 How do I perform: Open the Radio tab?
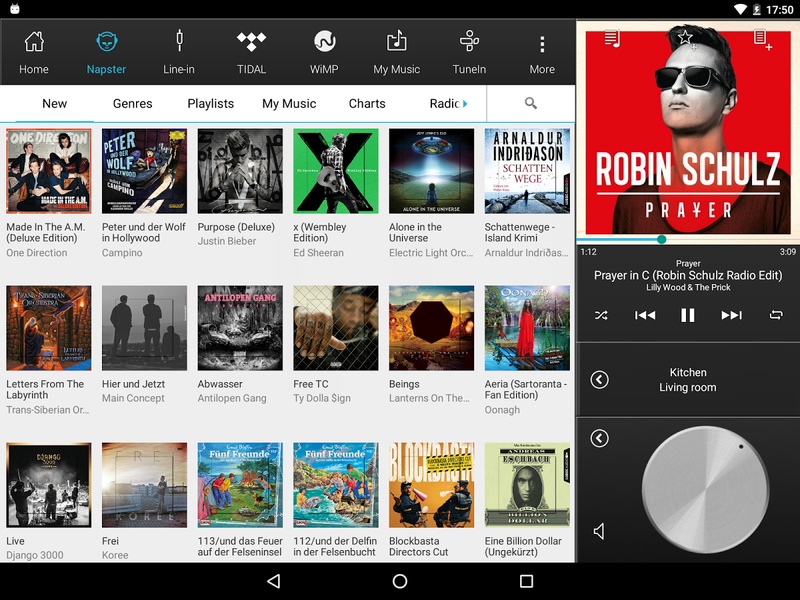click(x=445, y=104)
